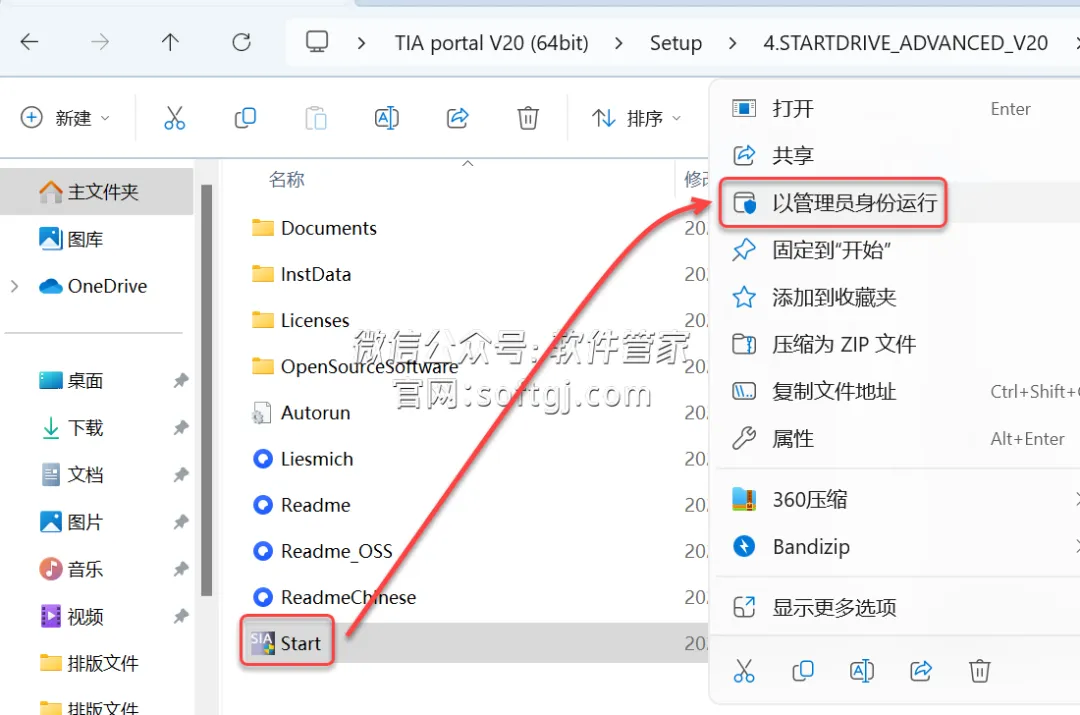Click the toolbar Cut scissors icon
Image resolution: width=1080 pixels, height=715 pixels.
pos(174,118)
